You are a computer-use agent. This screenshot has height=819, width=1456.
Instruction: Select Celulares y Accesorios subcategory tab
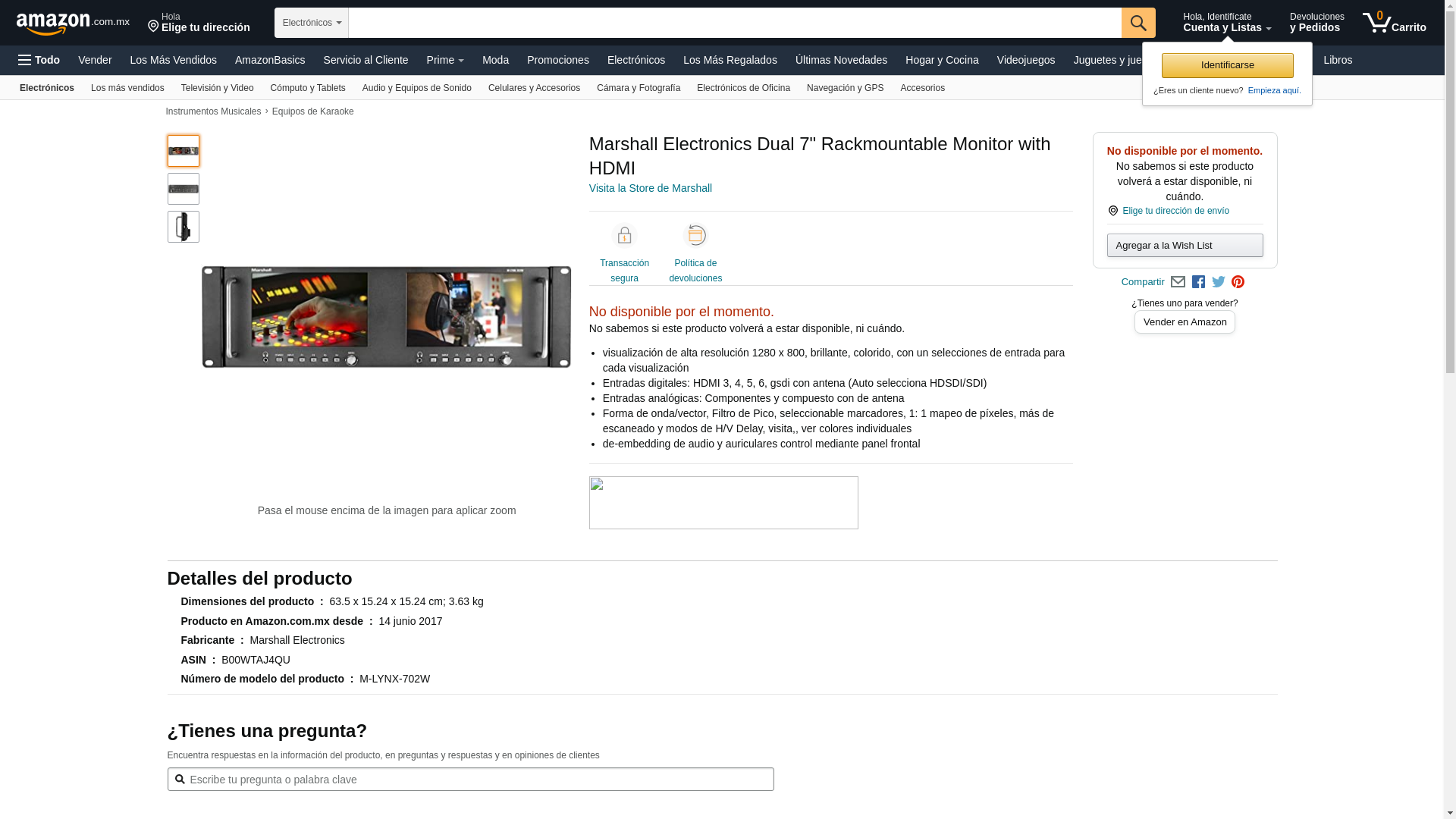tap(534, 88)
